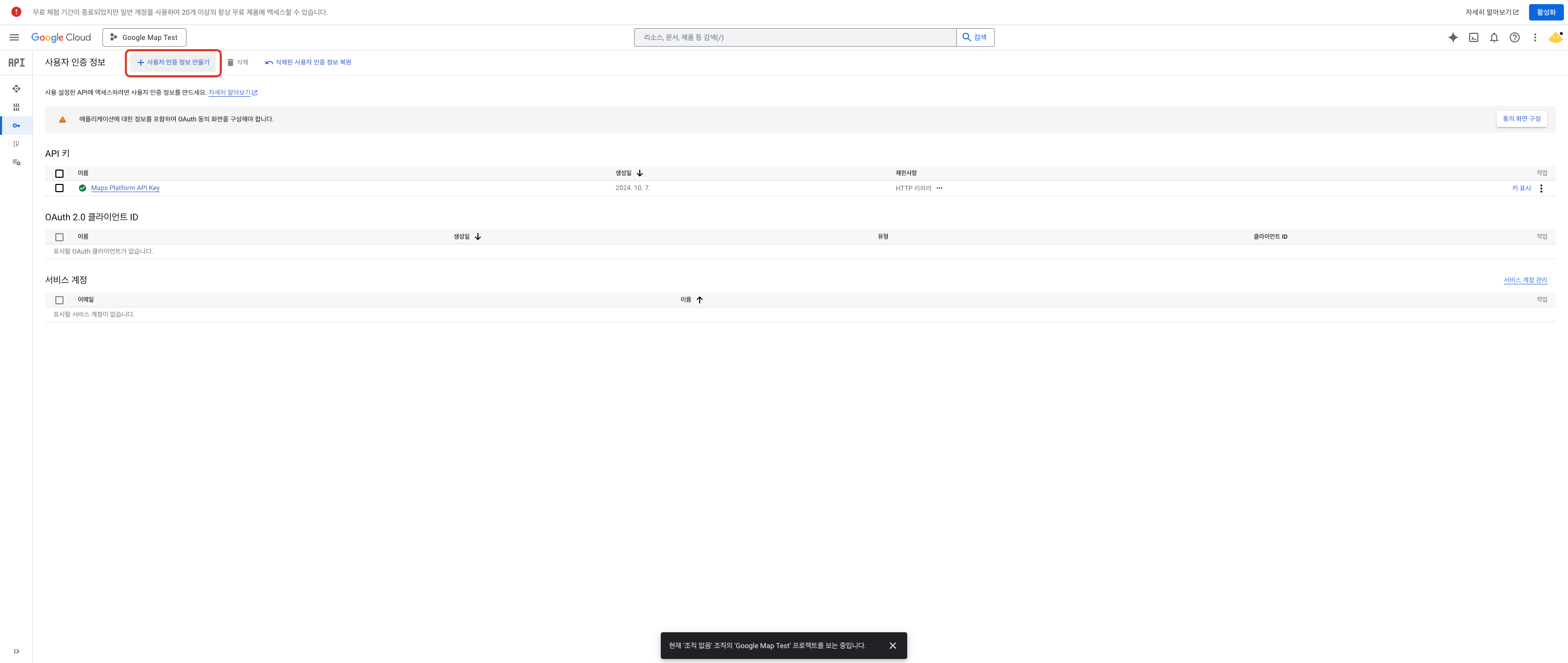This screenshot has height=663, width=1568.
Task: Open Google Map Test project selector
Action: click(x=144, y=37)
